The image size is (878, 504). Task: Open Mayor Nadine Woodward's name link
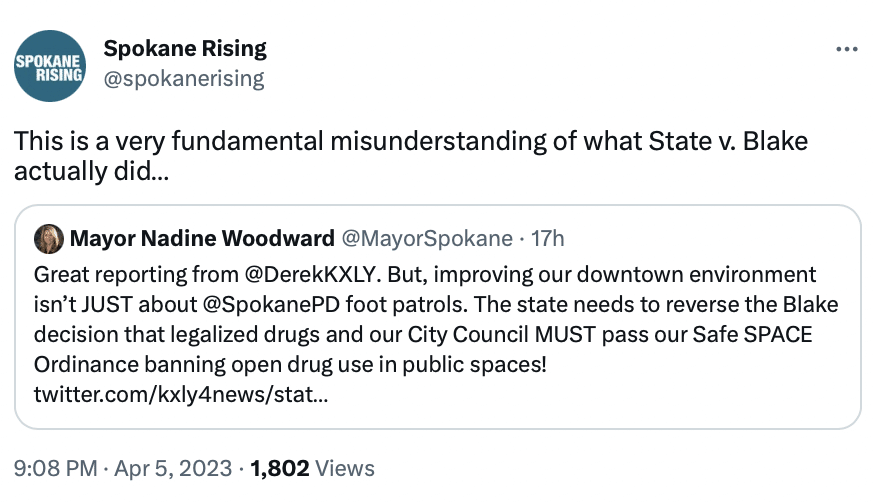click(202, 239)
